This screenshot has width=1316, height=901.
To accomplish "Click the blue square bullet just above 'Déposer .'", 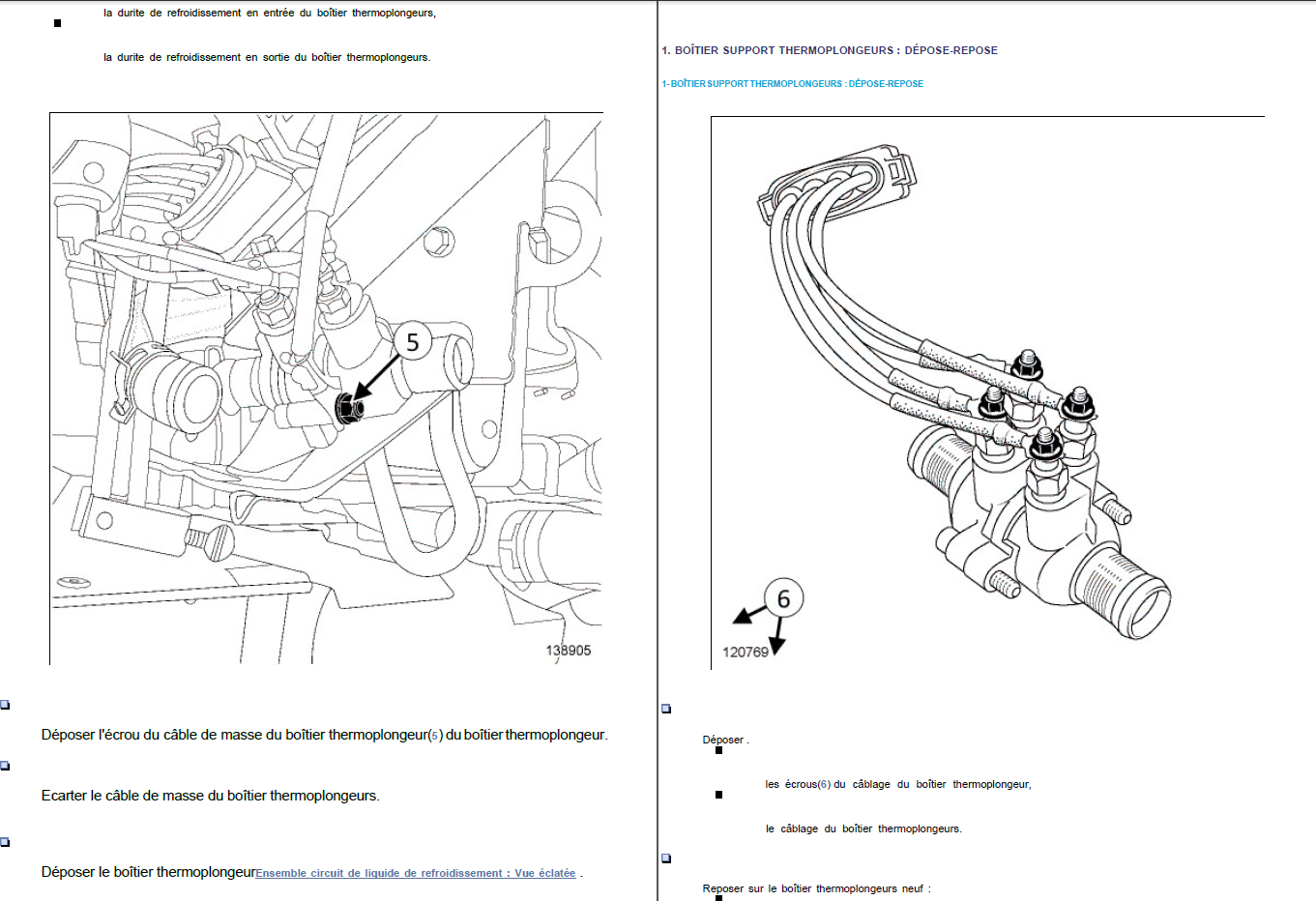I will pyautogui.click(x=666, y=709).
